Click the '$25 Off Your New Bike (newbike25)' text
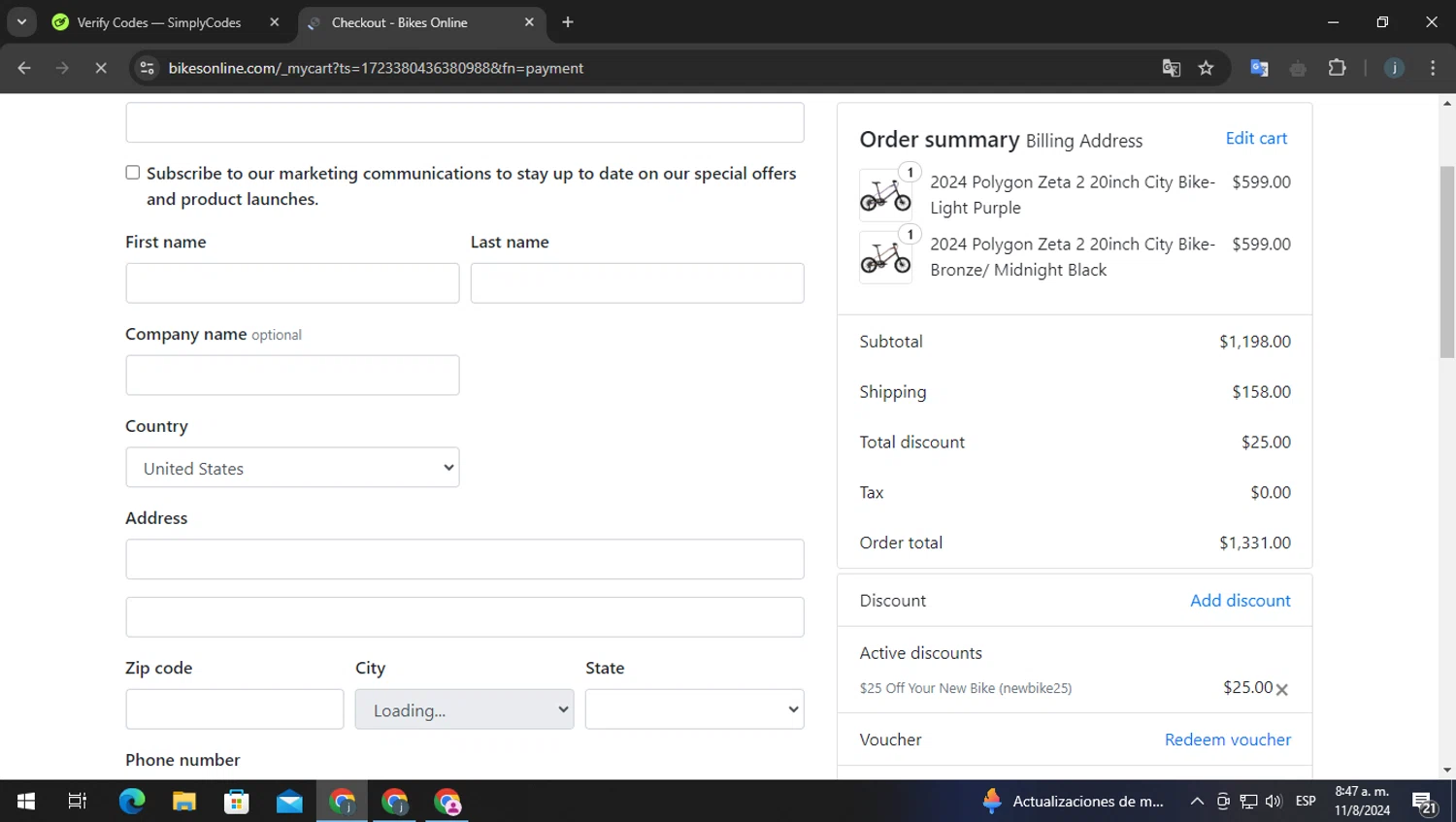The height and width of the screenshot is (822, 1456). point(966,688)
